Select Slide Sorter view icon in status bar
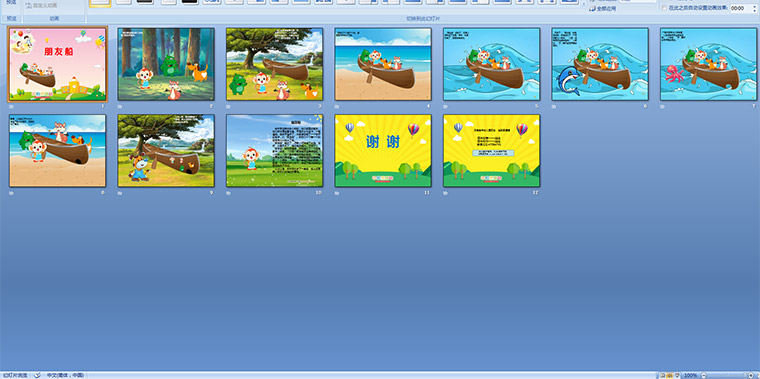 coord(669,376)
